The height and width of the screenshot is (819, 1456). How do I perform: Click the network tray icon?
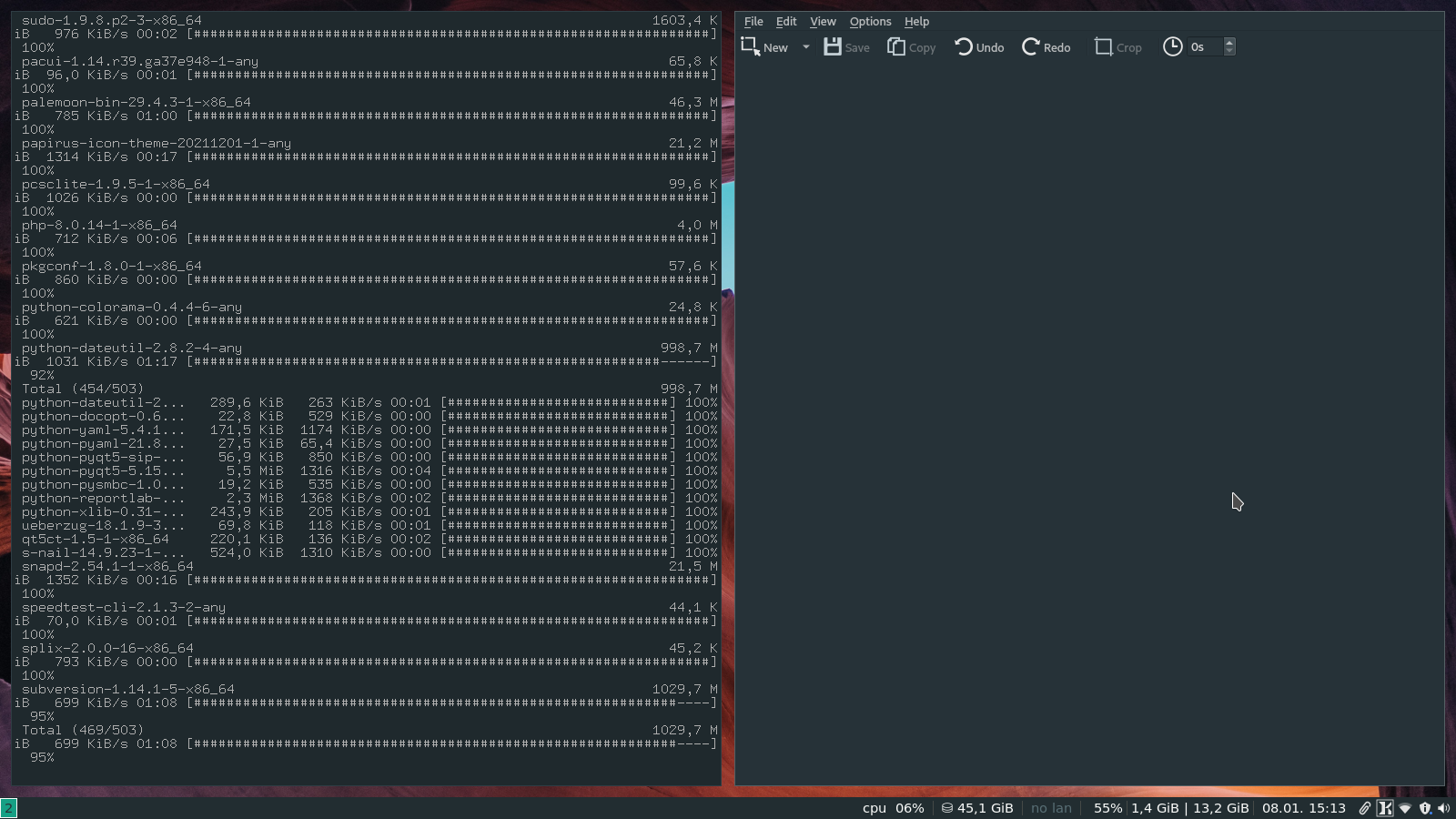pyautogui.click(x=1404, y=808)
